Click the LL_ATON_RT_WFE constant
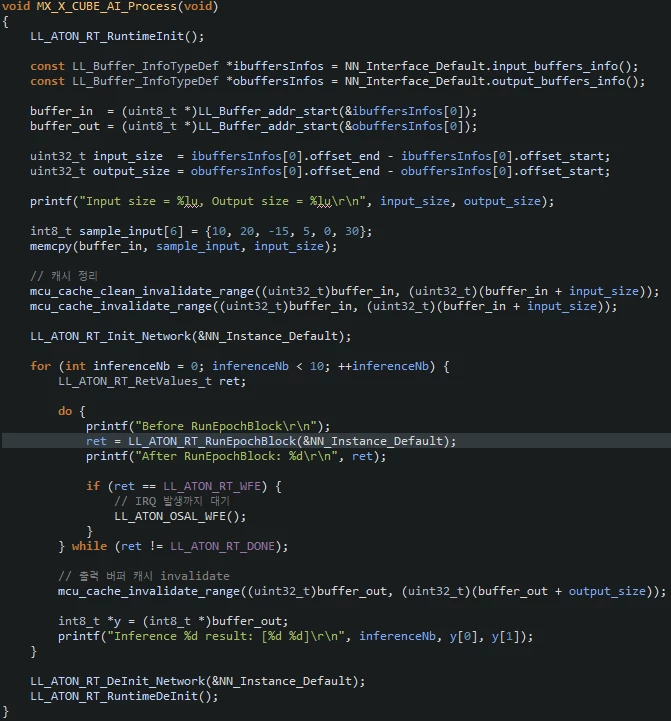The image size is (671, 721). 212,486
